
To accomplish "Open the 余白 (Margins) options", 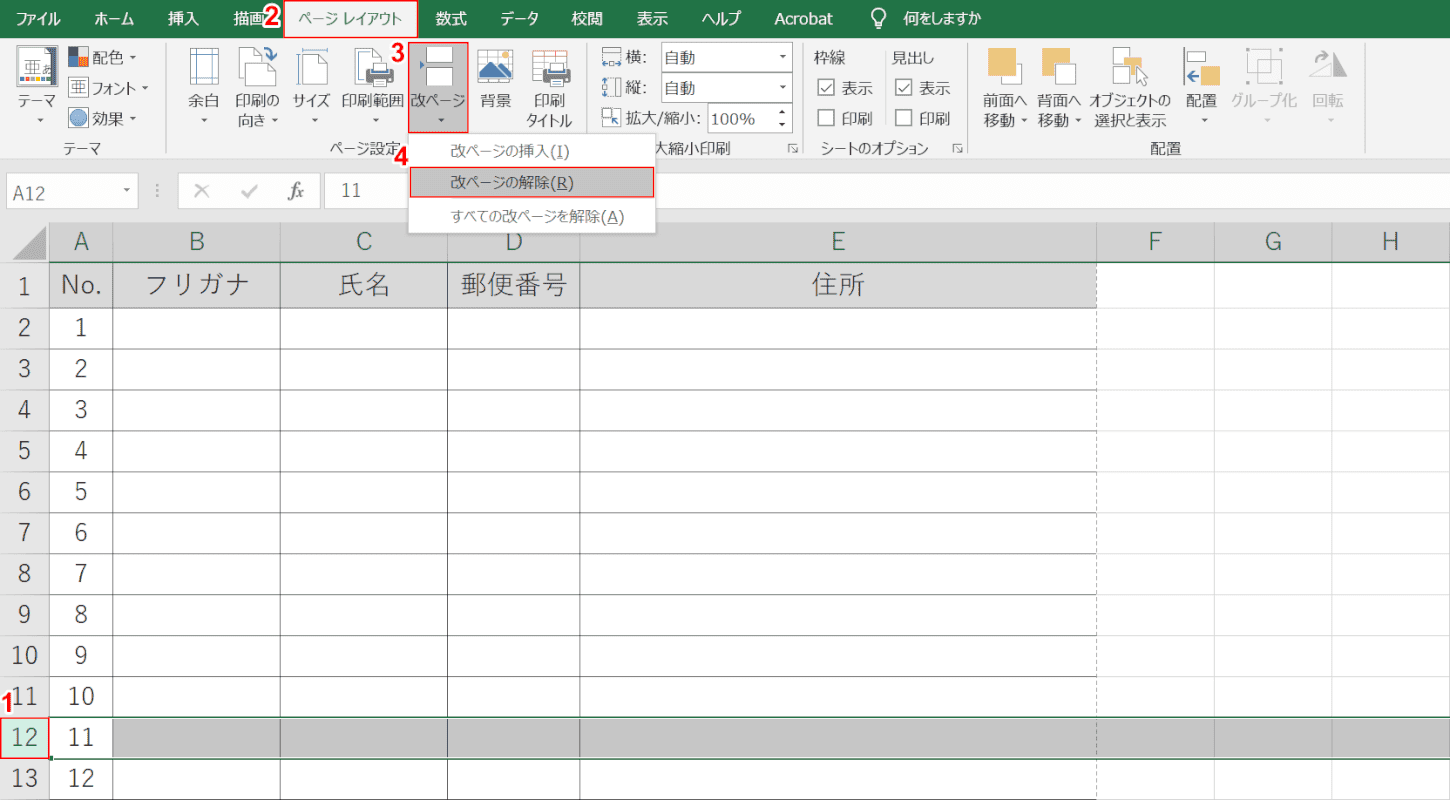I will coord(204,86).
